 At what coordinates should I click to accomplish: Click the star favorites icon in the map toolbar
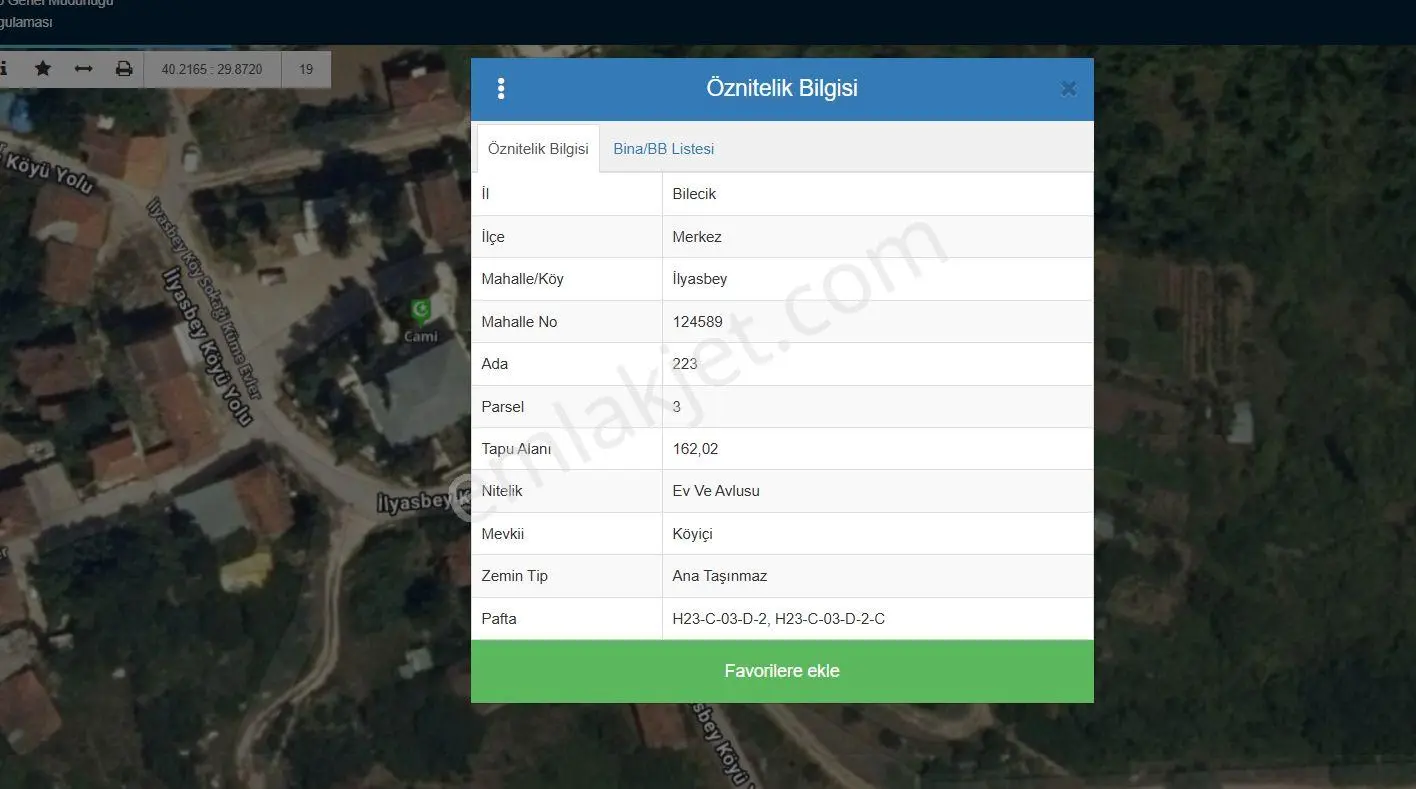(43, 69)
